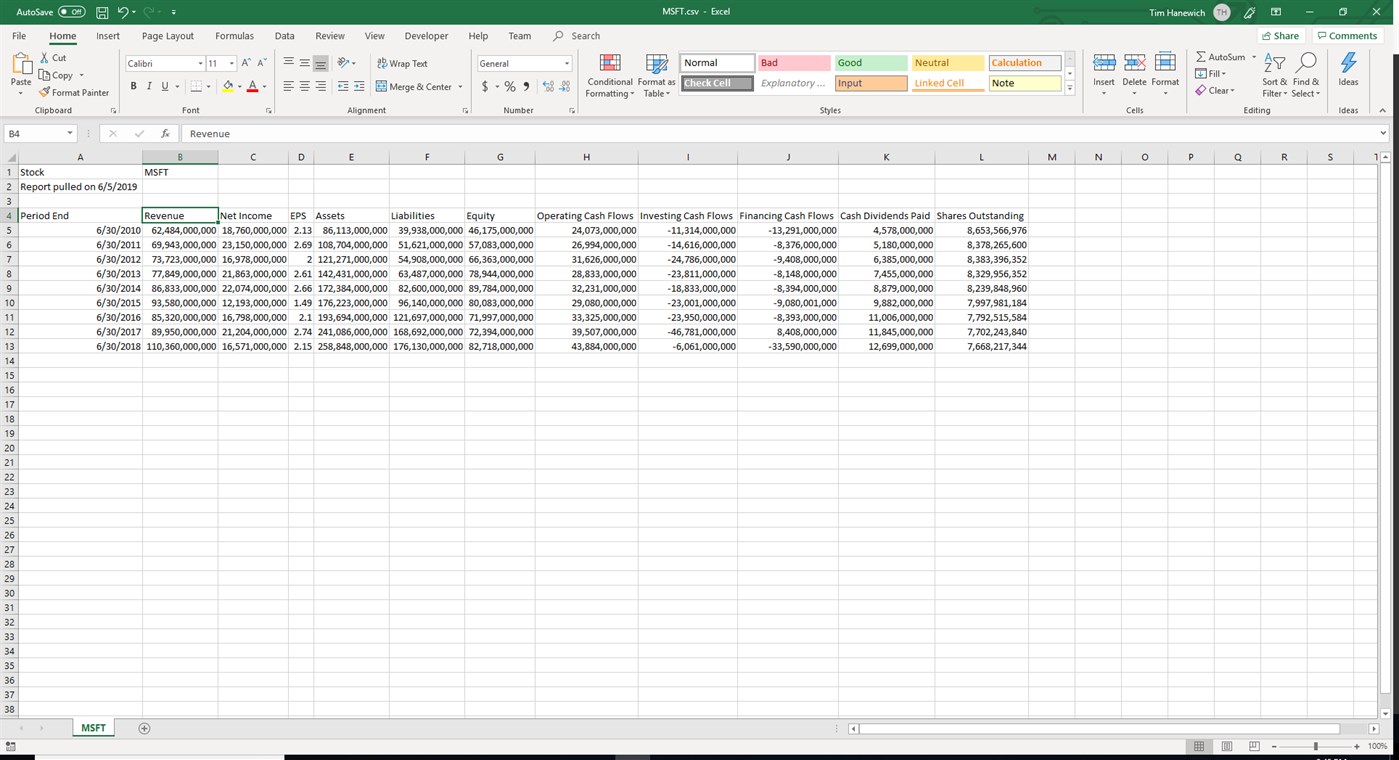Open the Formulas tab

point(234,36)
